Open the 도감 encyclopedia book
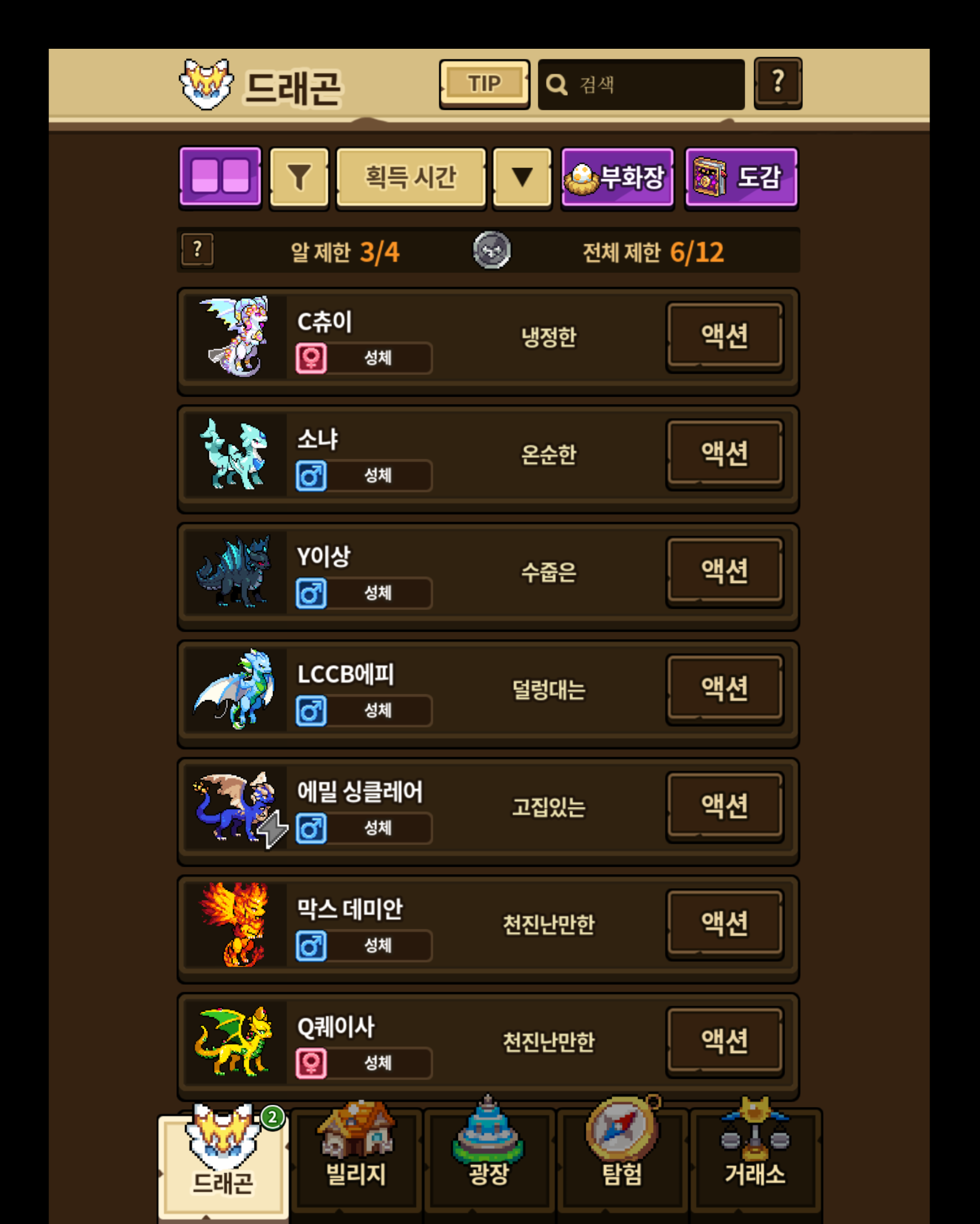The image size is (980, 1224). point(741,178)
